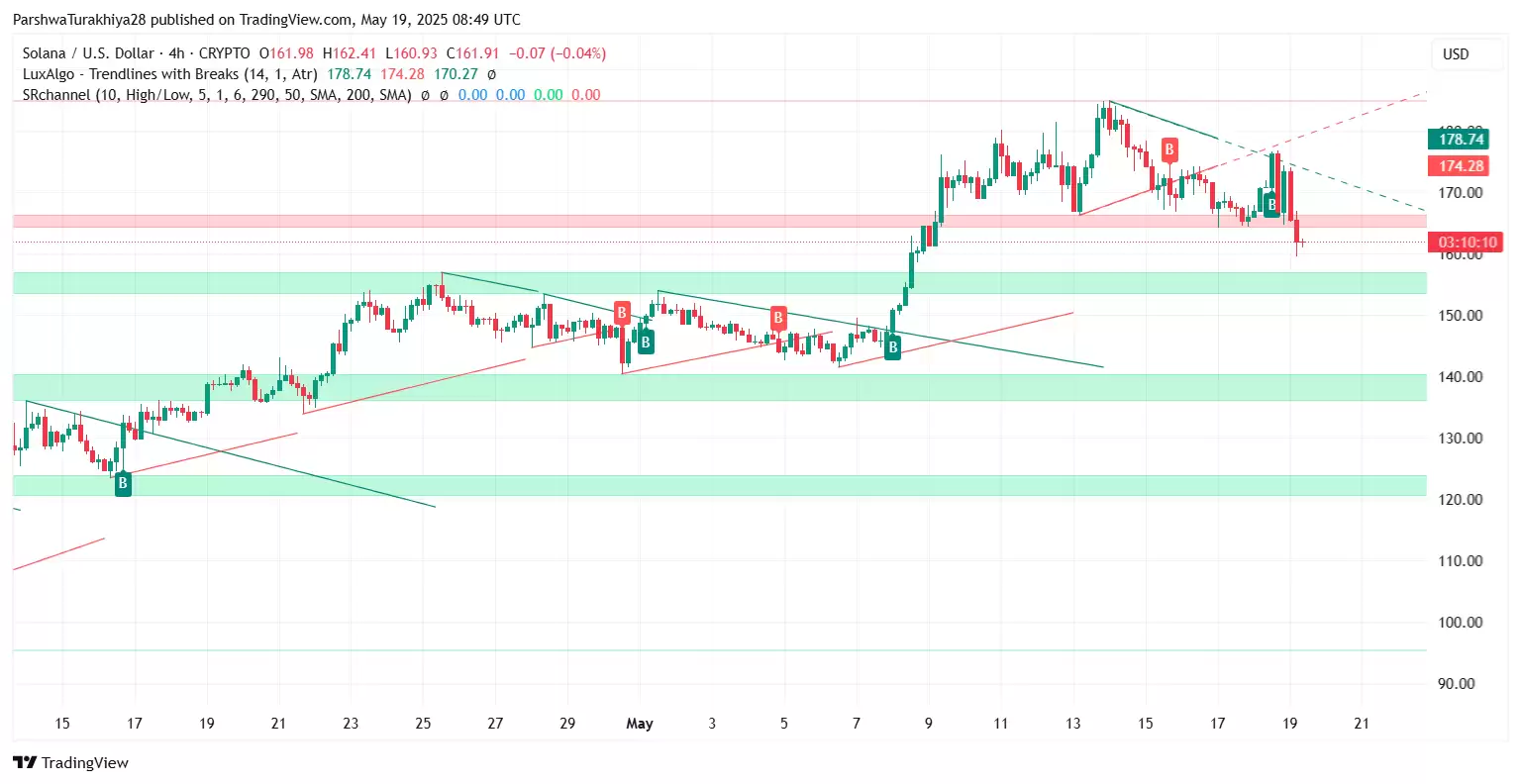Viewport: 1521px width, 784px height.
Task: Select the LuxAlgo Trendlines with Breaks indicator legend
Action: 169,74
